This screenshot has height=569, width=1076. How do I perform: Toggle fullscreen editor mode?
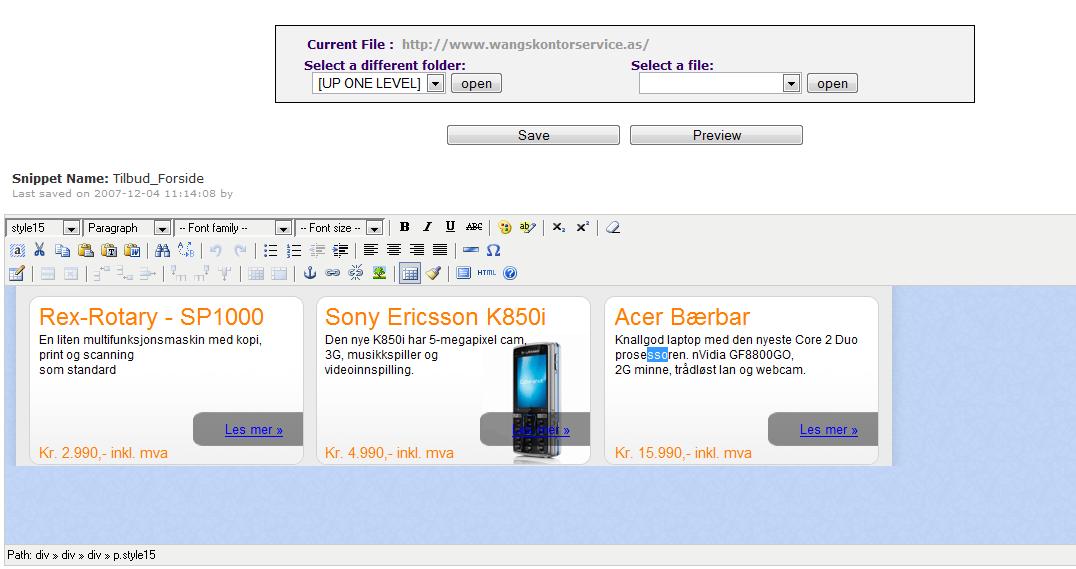pos(464,273)
